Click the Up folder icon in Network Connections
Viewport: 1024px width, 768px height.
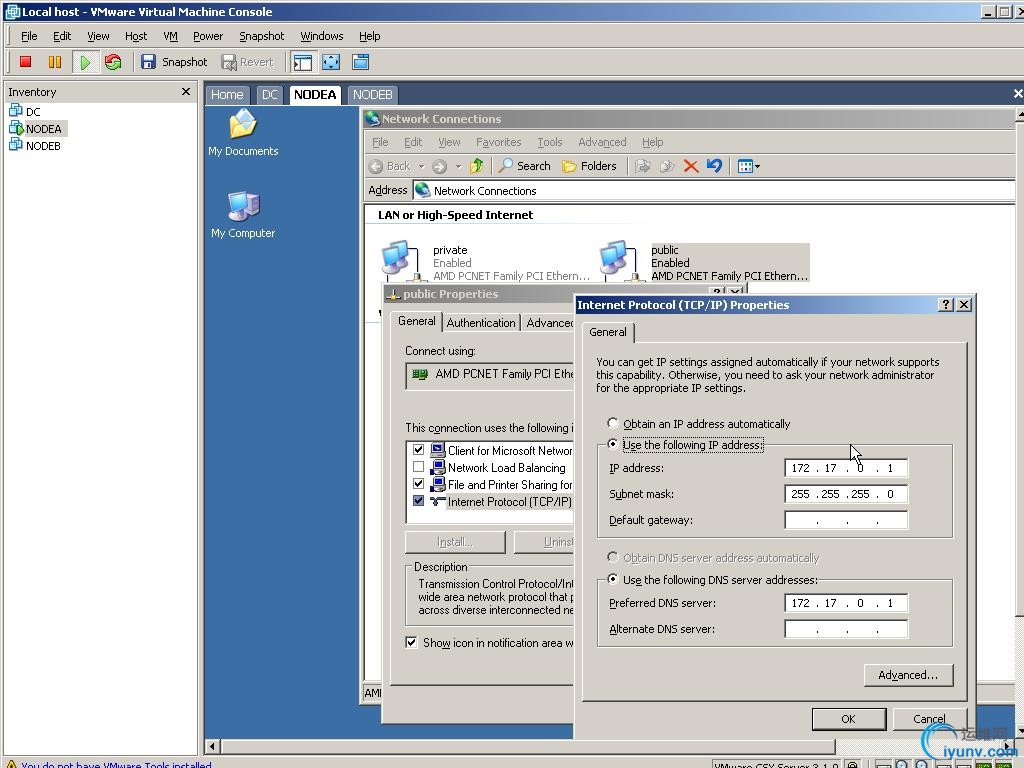coord(477,166)
